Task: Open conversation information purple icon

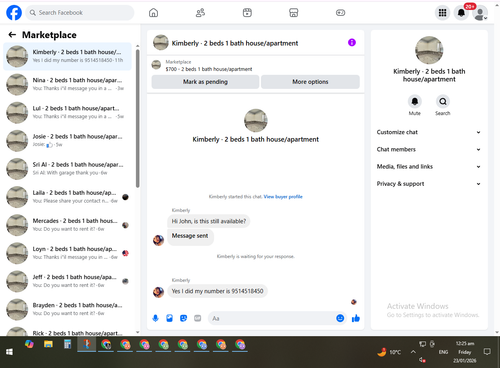Action: [352, 42]
